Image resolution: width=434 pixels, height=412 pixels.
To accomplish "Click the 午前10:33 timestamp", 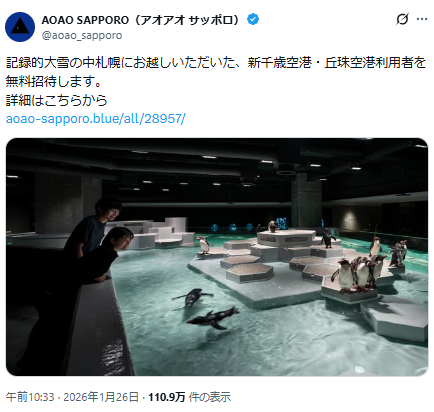I will tap(30, 397).
